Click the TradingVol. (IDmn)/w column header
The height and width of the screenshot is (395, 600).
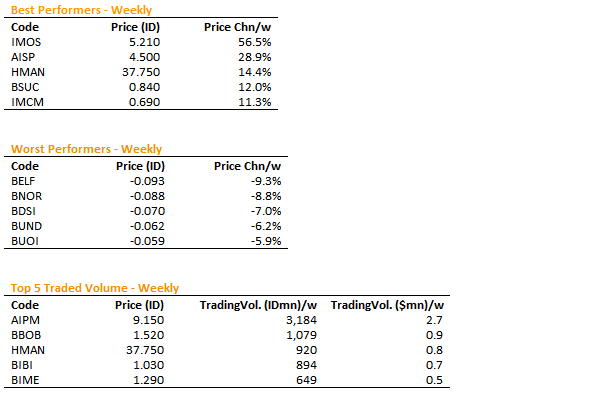click(x=258, y=305)
